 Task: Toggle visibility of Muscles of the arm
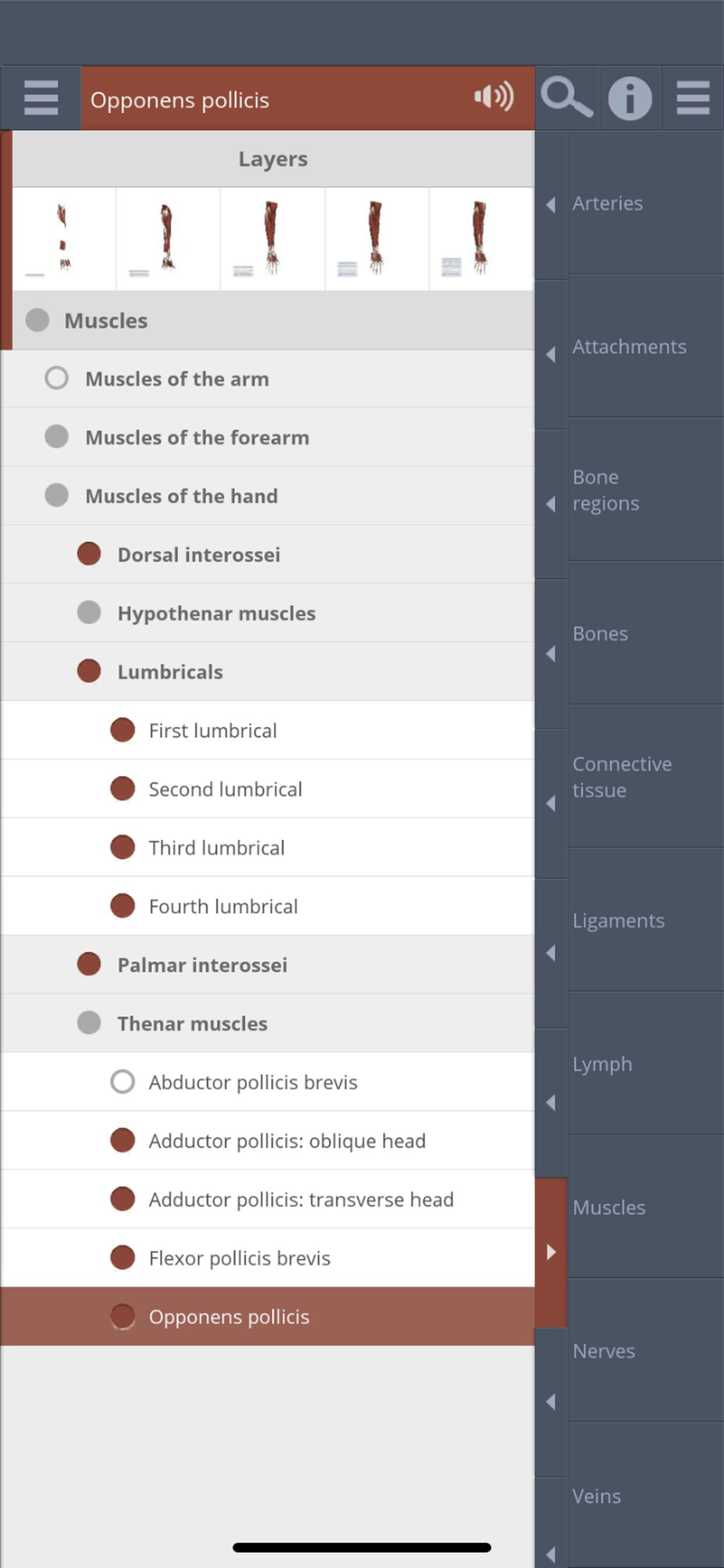tap(56, 379)
